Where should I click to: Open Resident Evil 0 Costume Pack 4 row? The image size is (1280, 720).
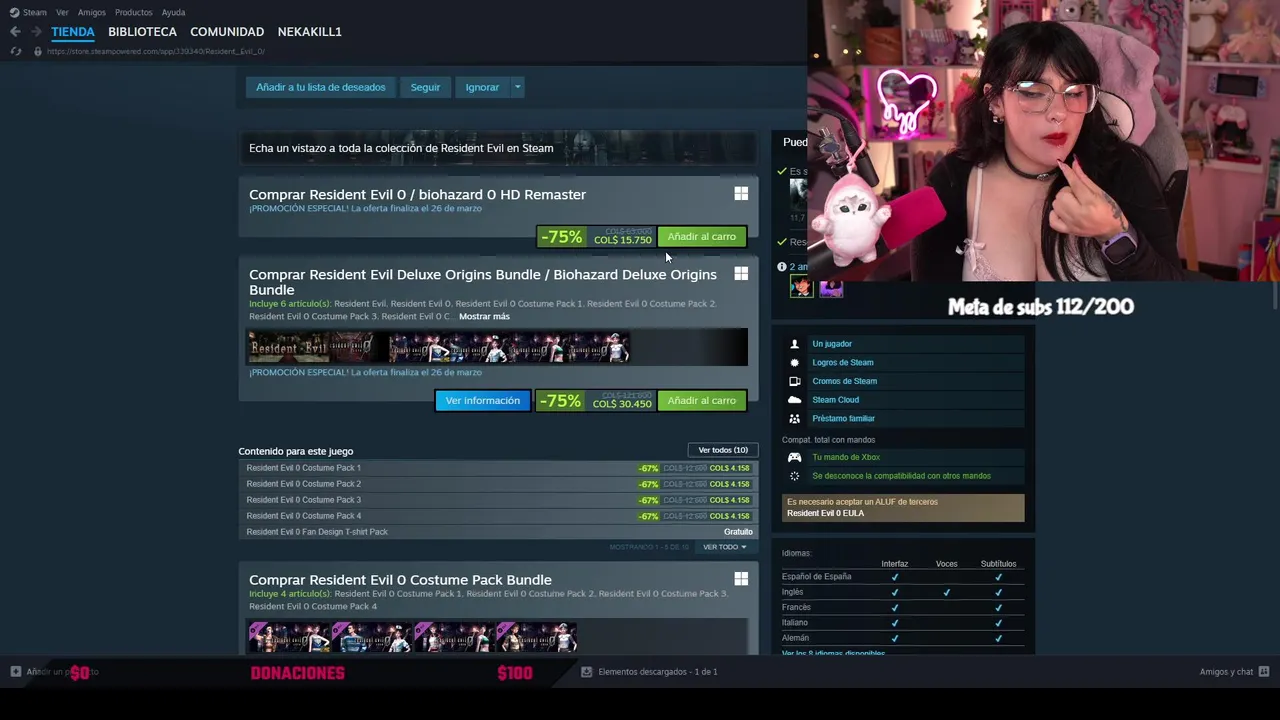point(498,516)
